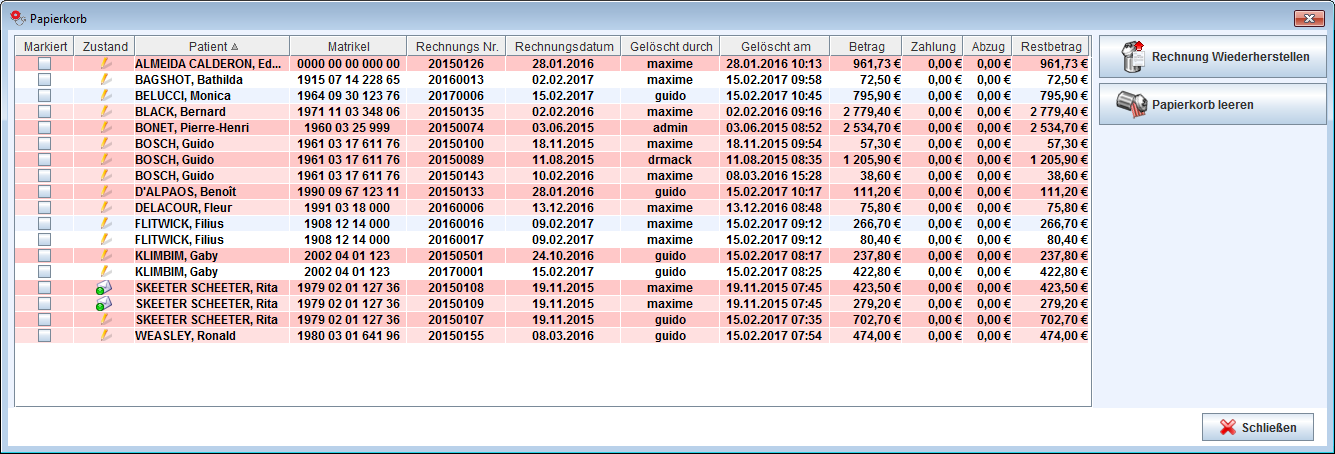Viewport: 1335px width, 454px height.
Task: Click the empty recycle bin icon
Action: 1132,104
